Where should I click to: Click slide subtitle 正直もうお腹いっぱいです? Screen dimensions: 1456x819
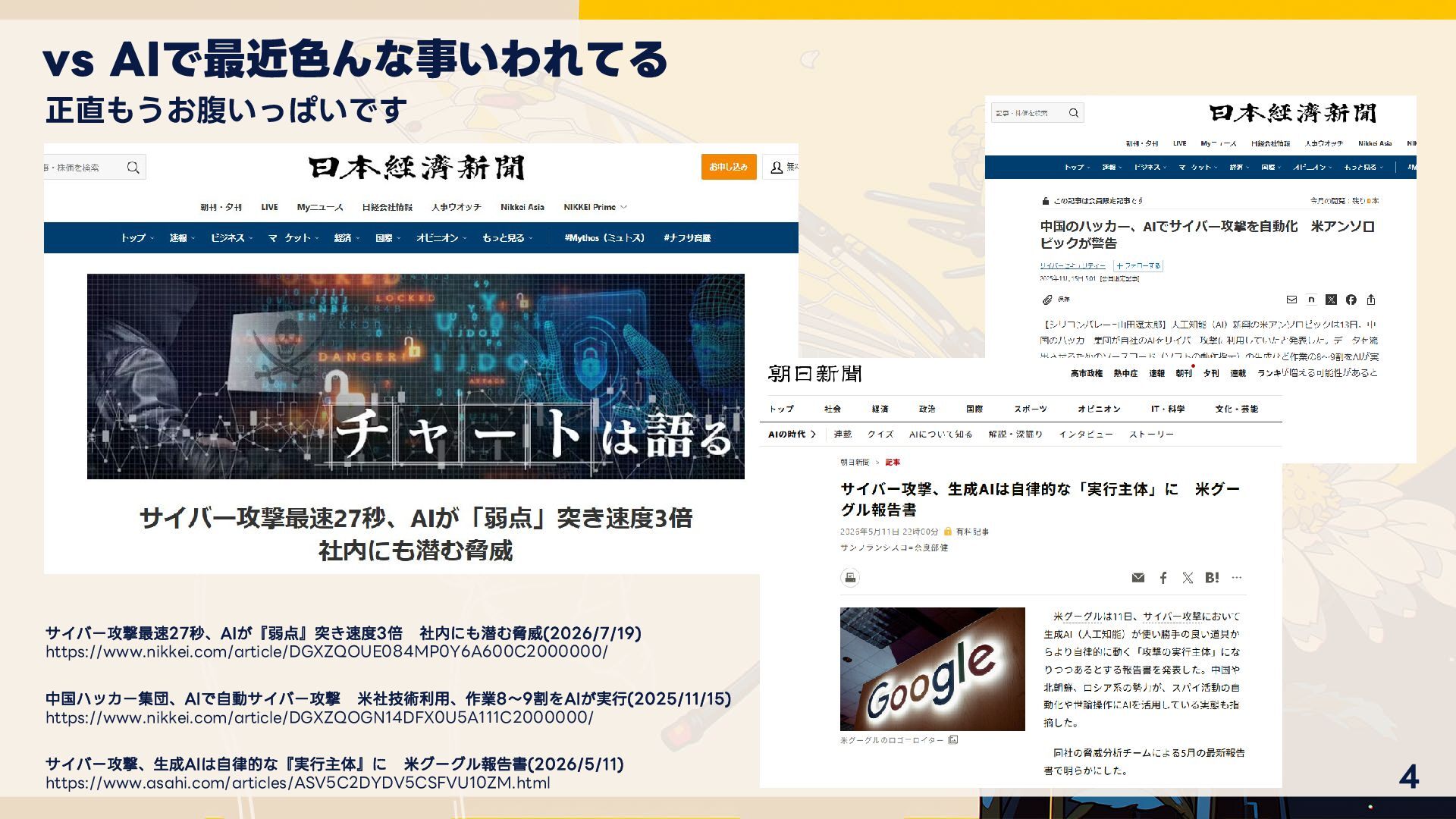tap(226, 110)
